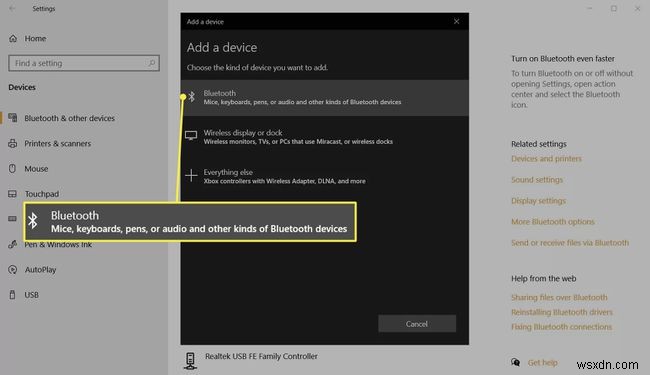Screen dimensions: 650x375
Task: Go back with the Settings back arrow
Action: [12, 8]
